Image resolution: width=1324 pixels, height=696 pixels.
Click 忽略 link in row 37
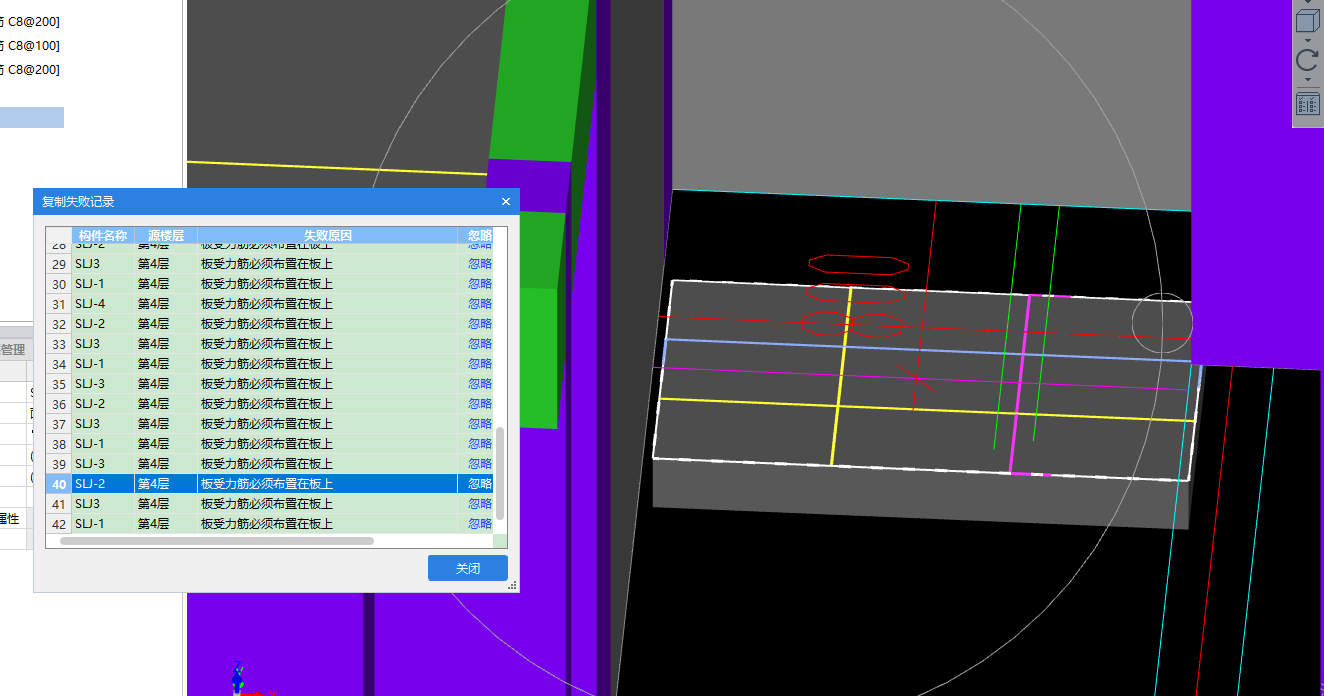tap(480, 424)
